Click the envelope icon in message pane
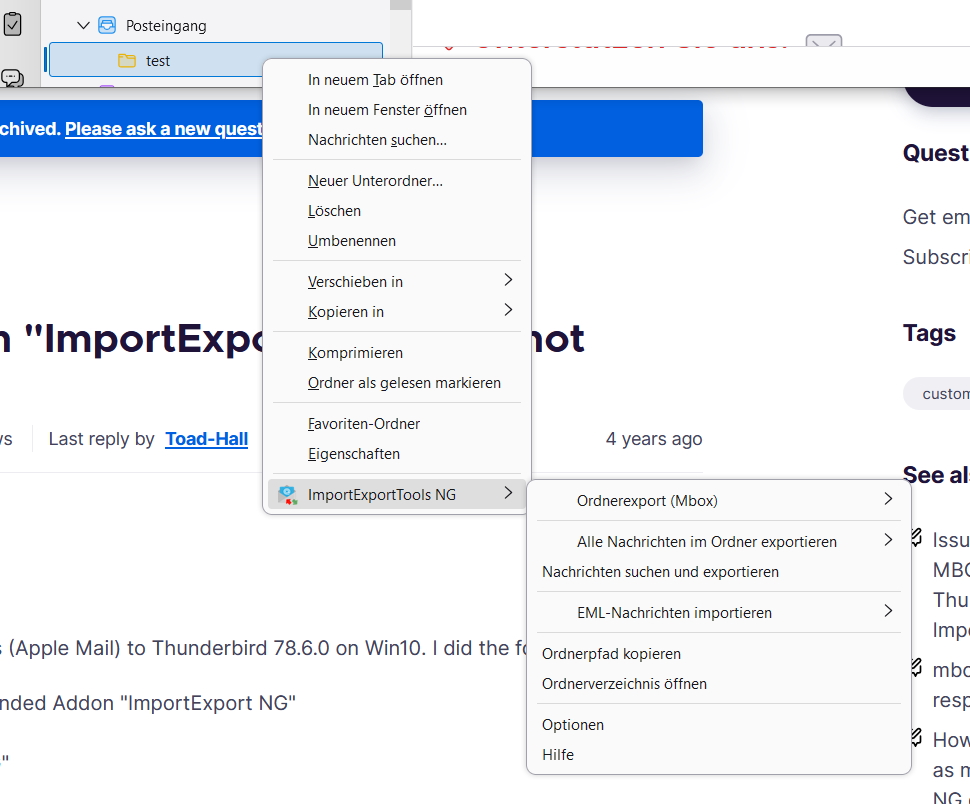The height and width of the screenshot is (804, 970). (x=824, y=41)
